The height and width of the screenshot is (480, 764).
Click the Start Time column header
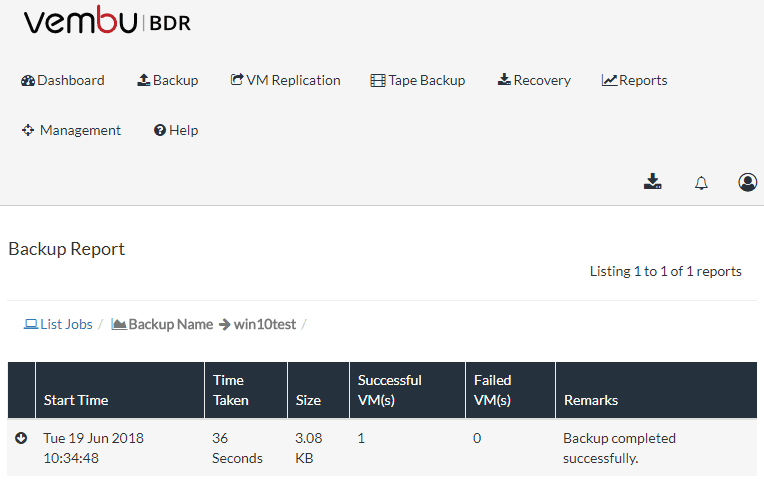click(76, 400)
